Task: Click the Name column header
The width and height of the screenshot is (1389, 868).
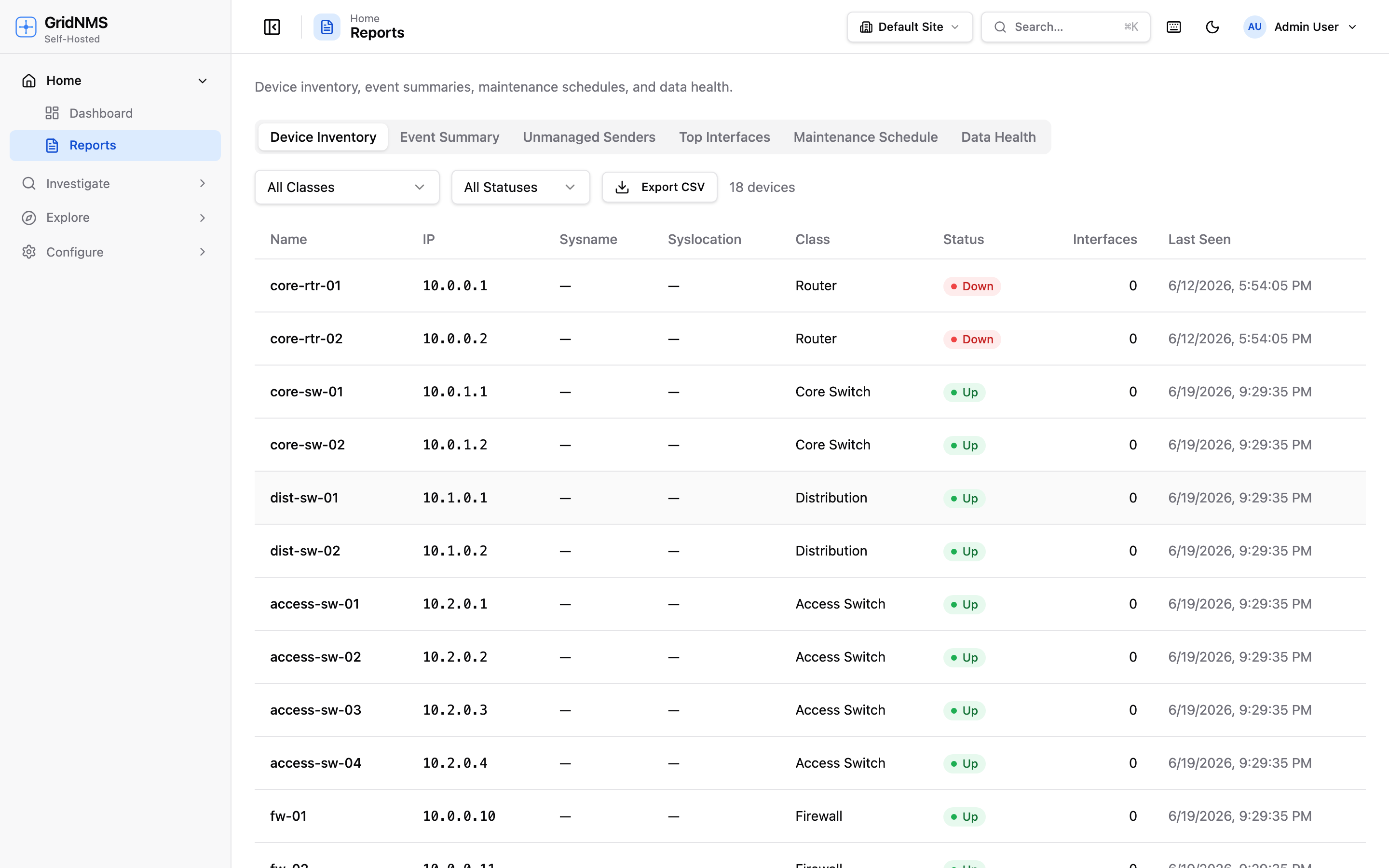Action: click(289, 239)
